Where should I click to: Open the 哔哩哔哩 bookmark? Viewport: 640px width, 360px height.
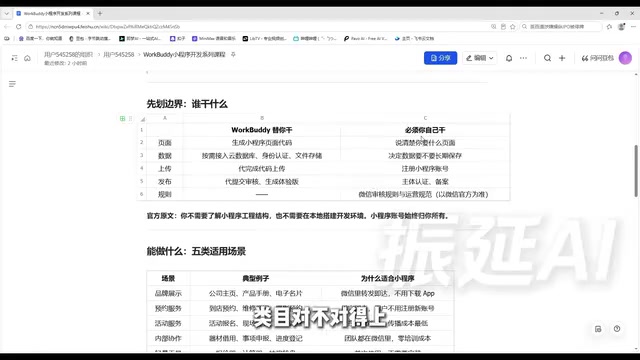pyautogui.click(x=315, y=38)
